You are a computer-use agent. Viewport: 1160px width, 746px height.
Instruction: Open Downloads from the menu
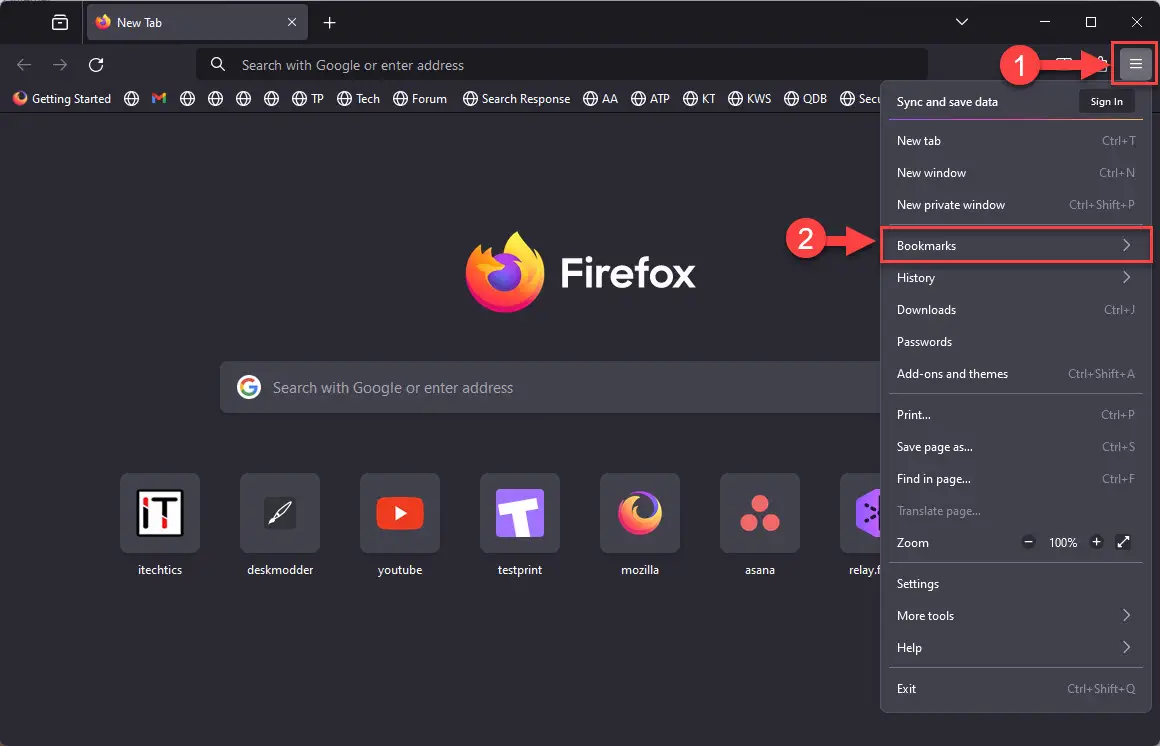(1016, 309)
